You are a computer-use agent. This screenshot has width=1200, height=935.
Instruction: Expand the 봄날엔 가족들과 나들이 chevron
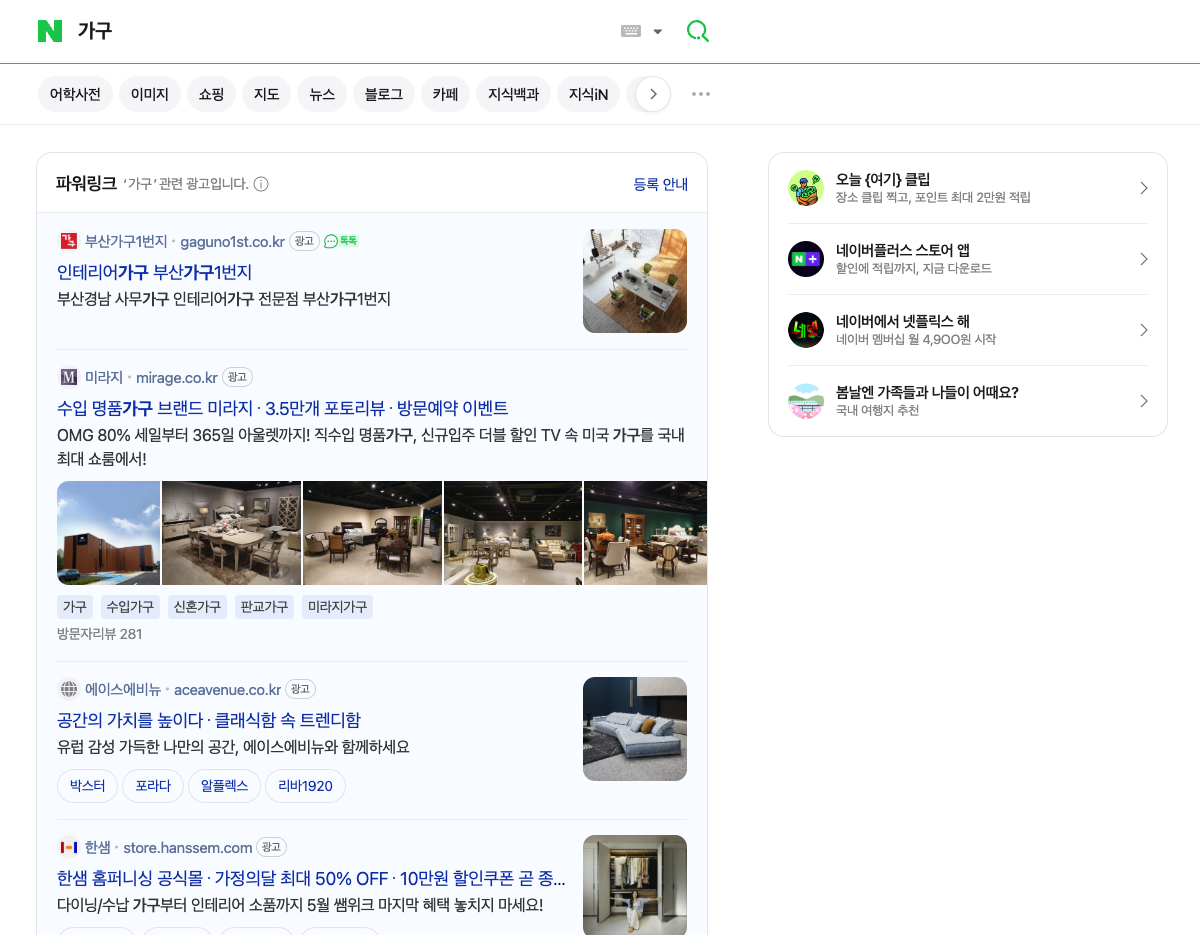(x=1144, y=401)
